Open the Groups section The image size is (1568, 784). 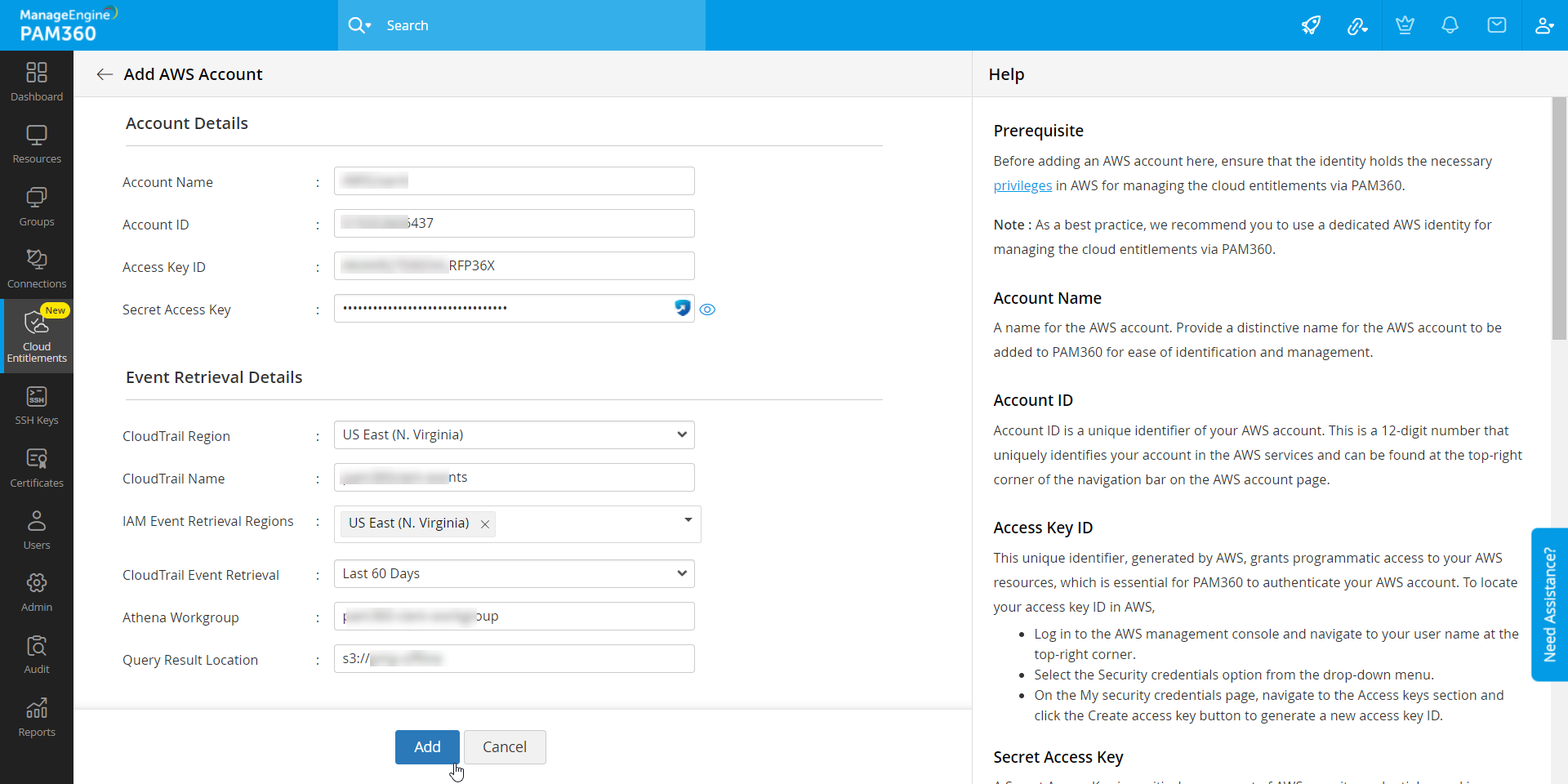coord(37,207)
